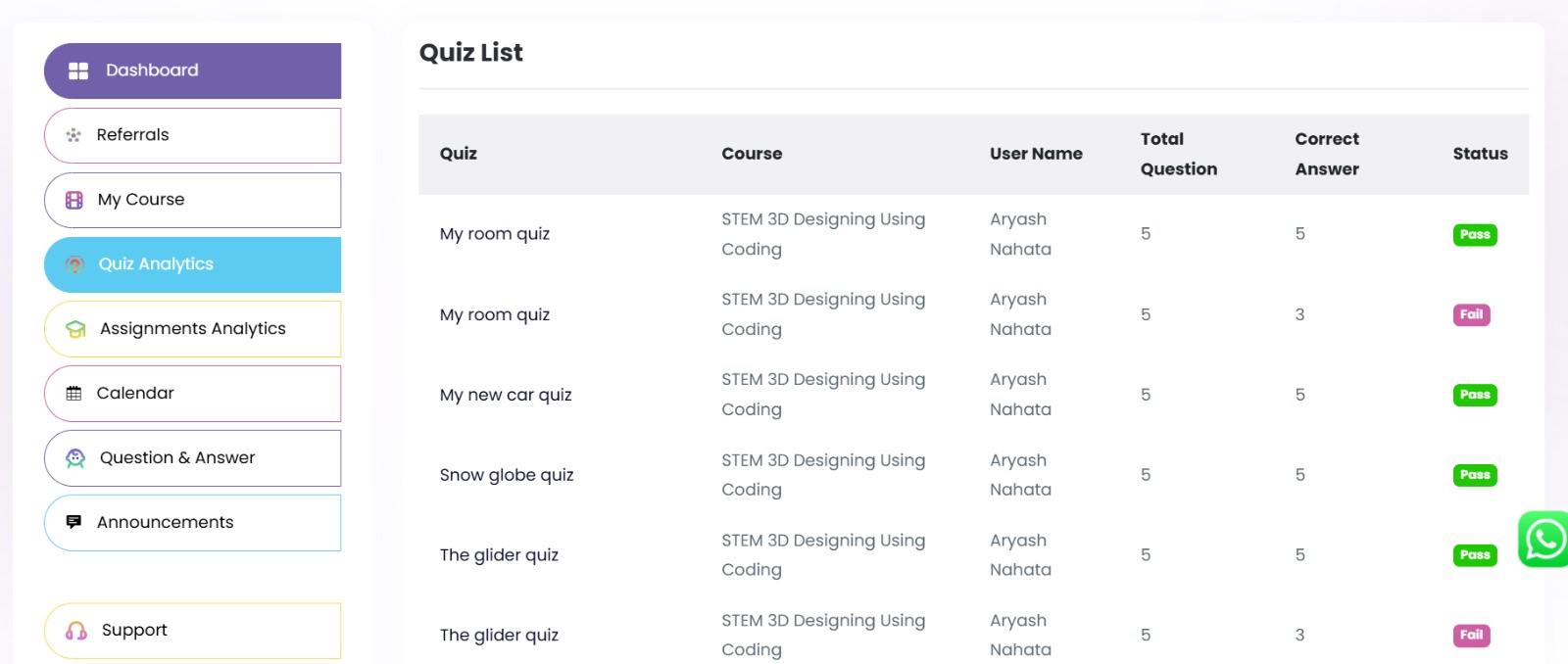Select the Support menu item
The image size is (1568, 664).
point(134,631)
